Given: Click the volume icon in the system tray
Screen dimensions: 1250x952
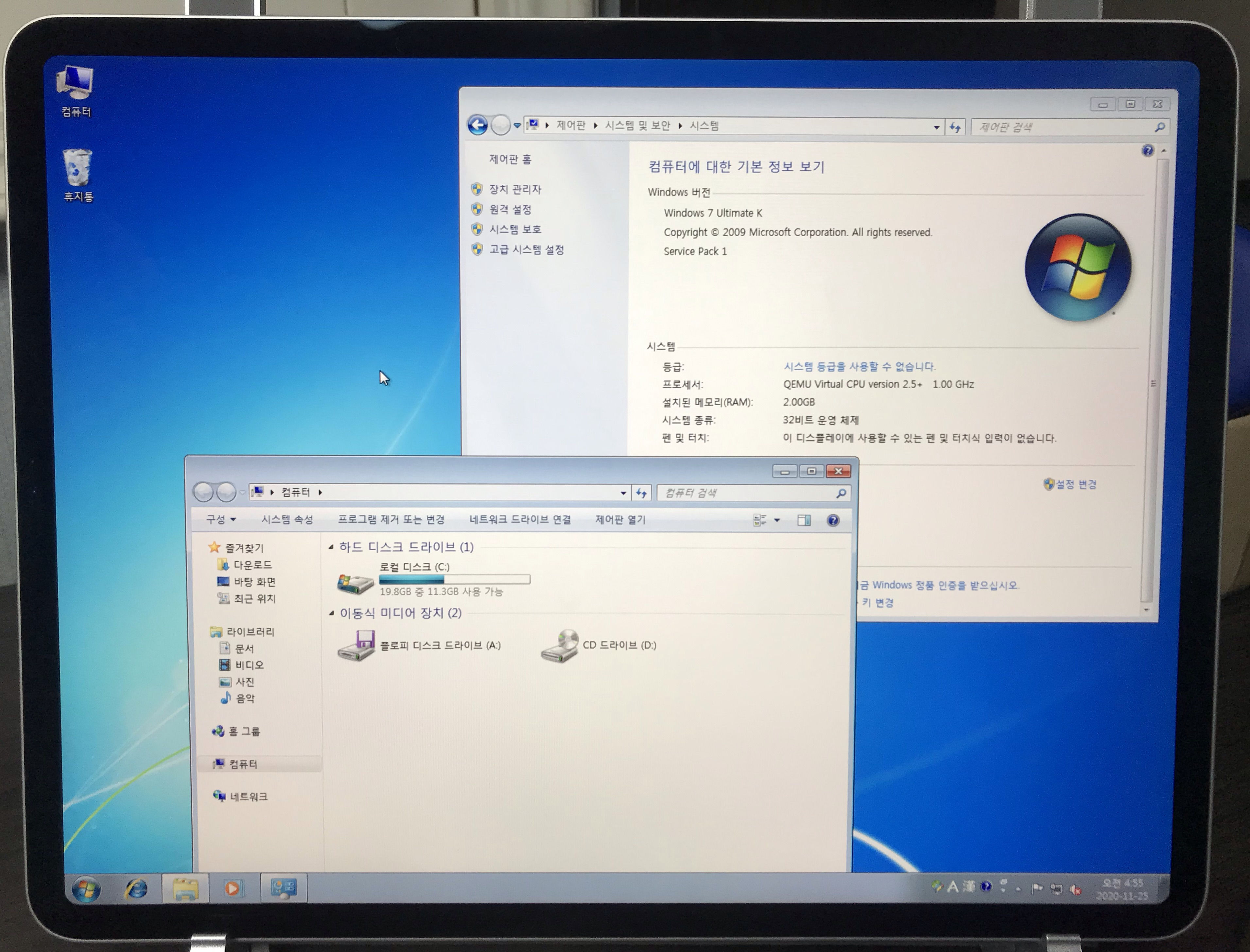Looking at the screenshot, I should [1075, 889].
